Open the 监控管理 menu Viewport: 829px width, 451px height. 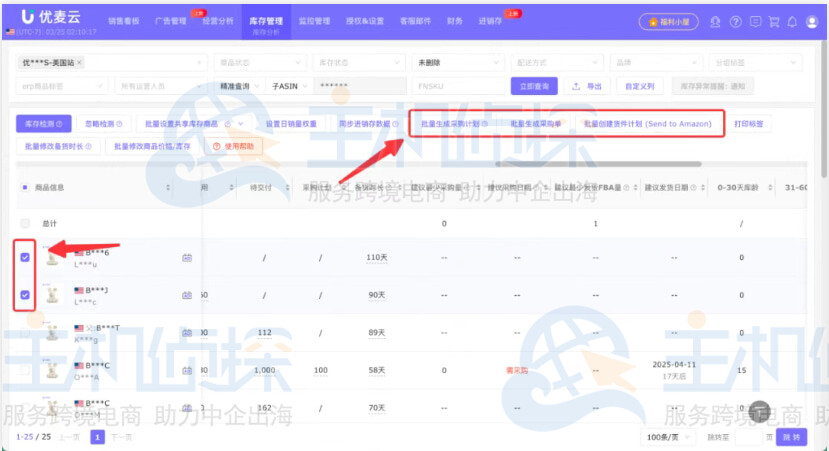coord(315,21)
